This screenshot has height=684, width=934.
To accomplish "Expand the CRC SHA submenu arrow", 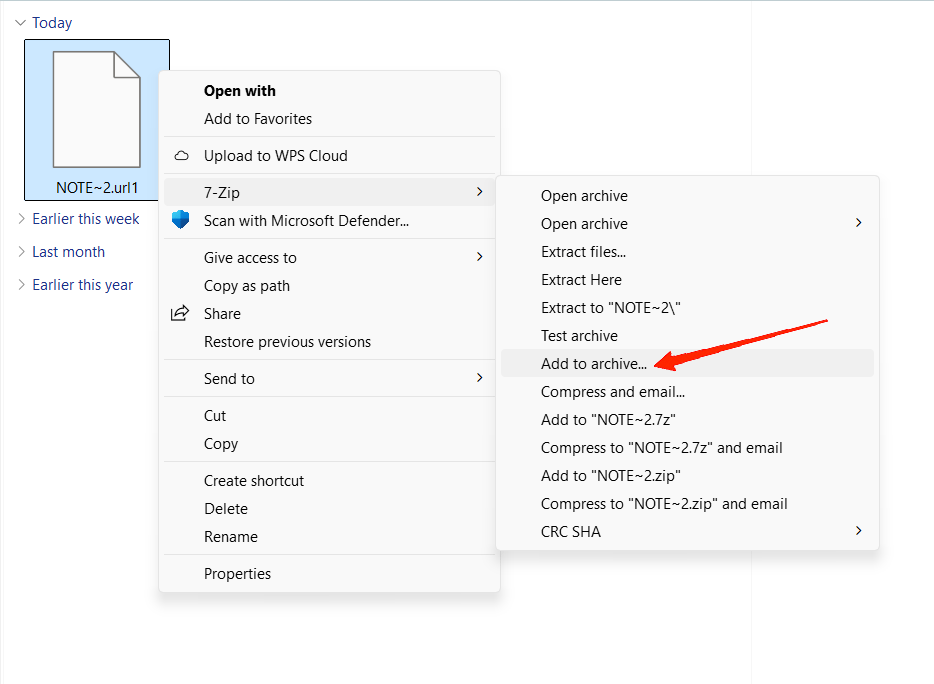I will click(x=858, y=531).
